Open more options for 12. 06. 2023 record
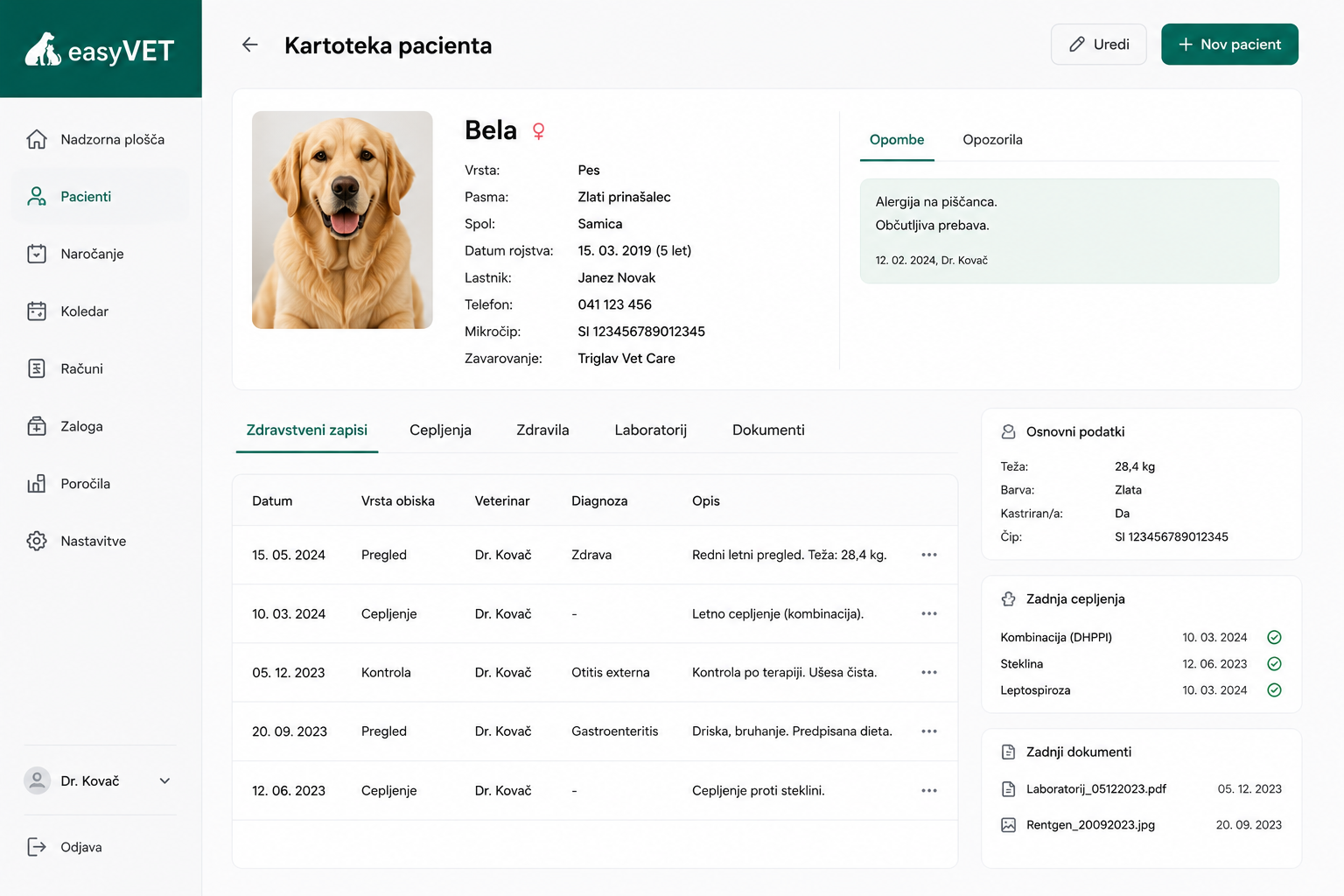Image resolution: width=1344 pixels, height=896 pixels. coord(929,790)
